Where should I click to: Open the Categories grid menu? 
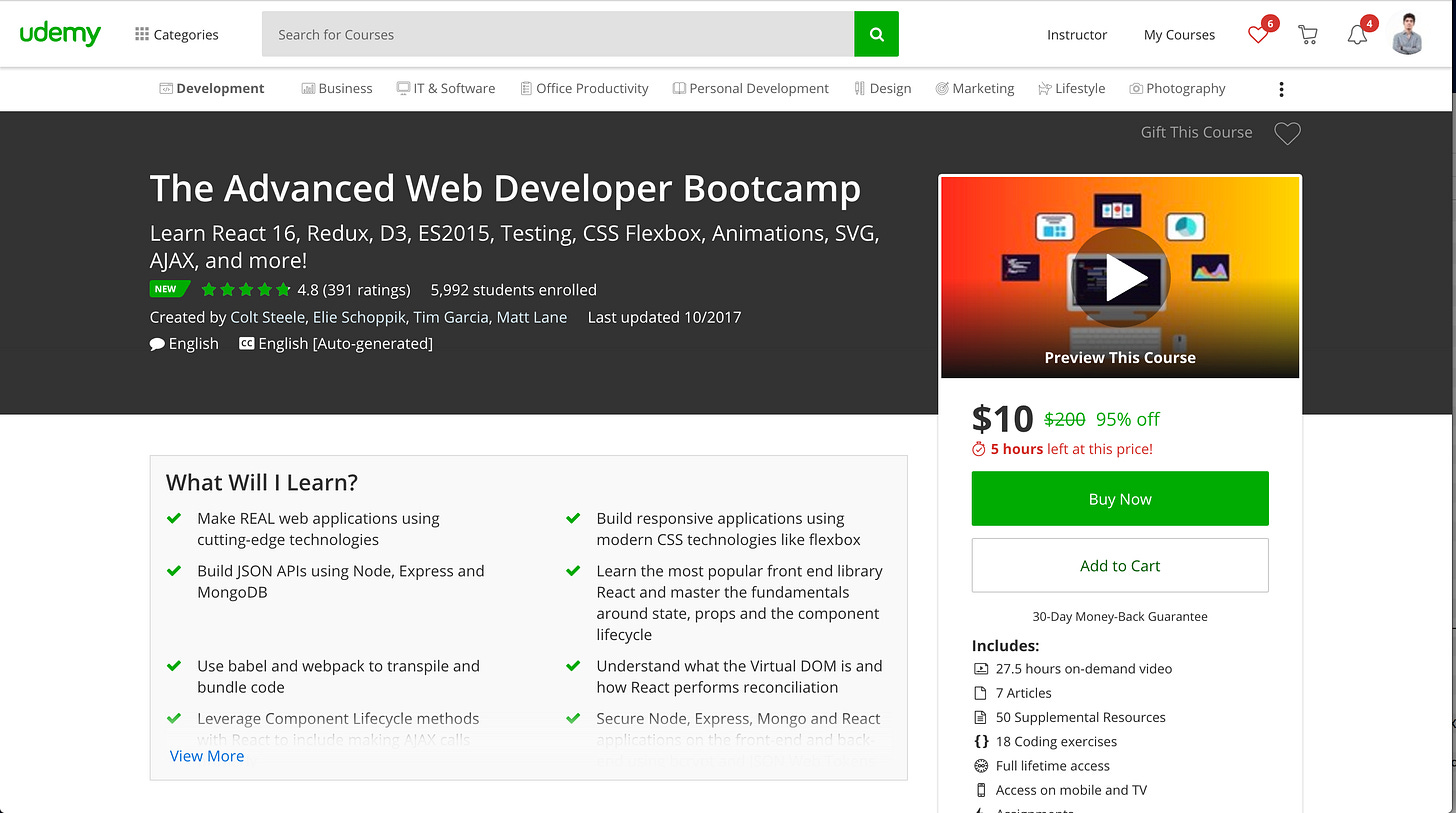pos(177,34)
